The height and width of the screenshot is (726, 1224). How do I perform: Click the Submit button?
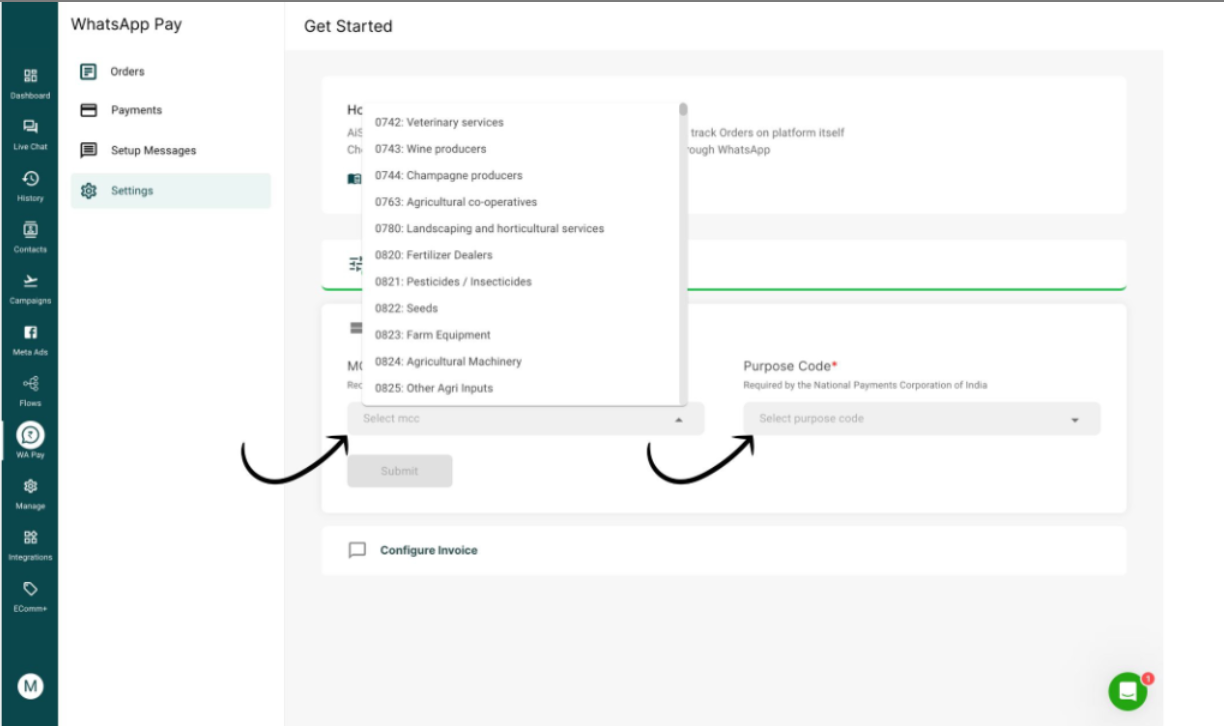click(400, 471)
